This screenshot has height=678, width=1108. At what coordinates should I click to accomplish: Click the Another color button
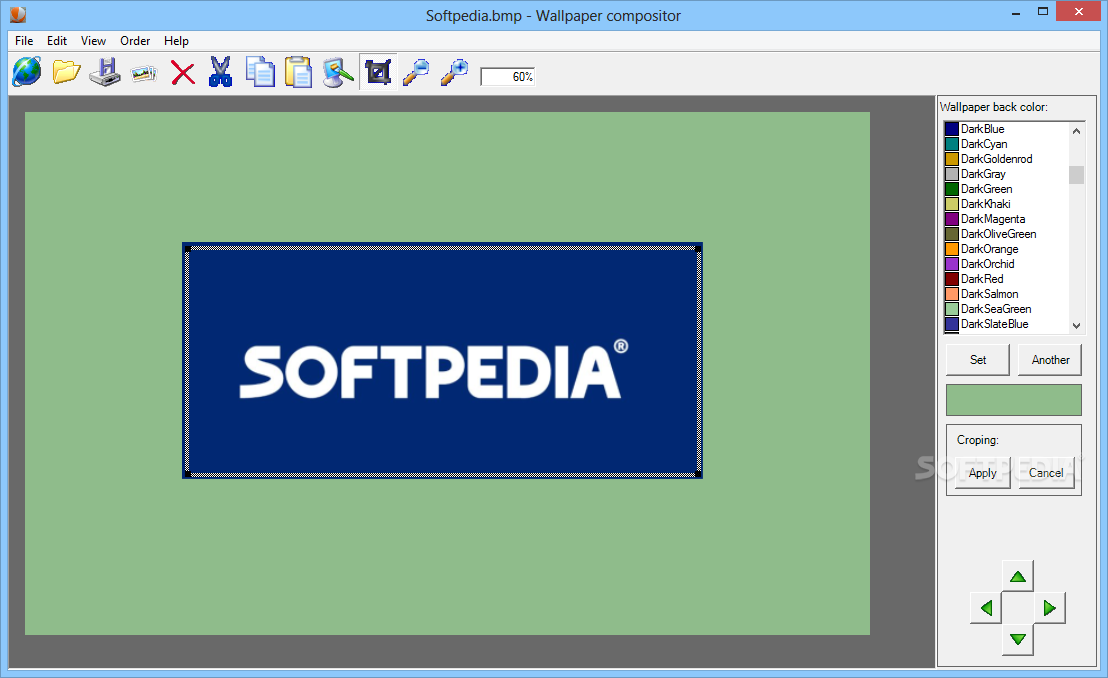pos(1050,360)
